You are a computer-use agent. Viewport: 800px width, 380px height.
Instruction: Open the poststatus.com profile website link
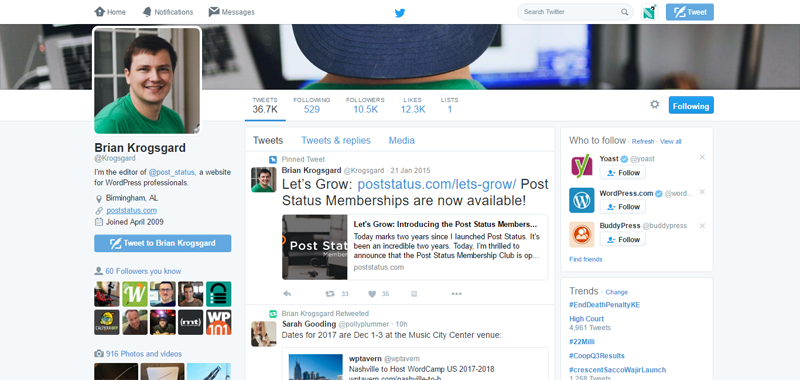pos(131,210)
